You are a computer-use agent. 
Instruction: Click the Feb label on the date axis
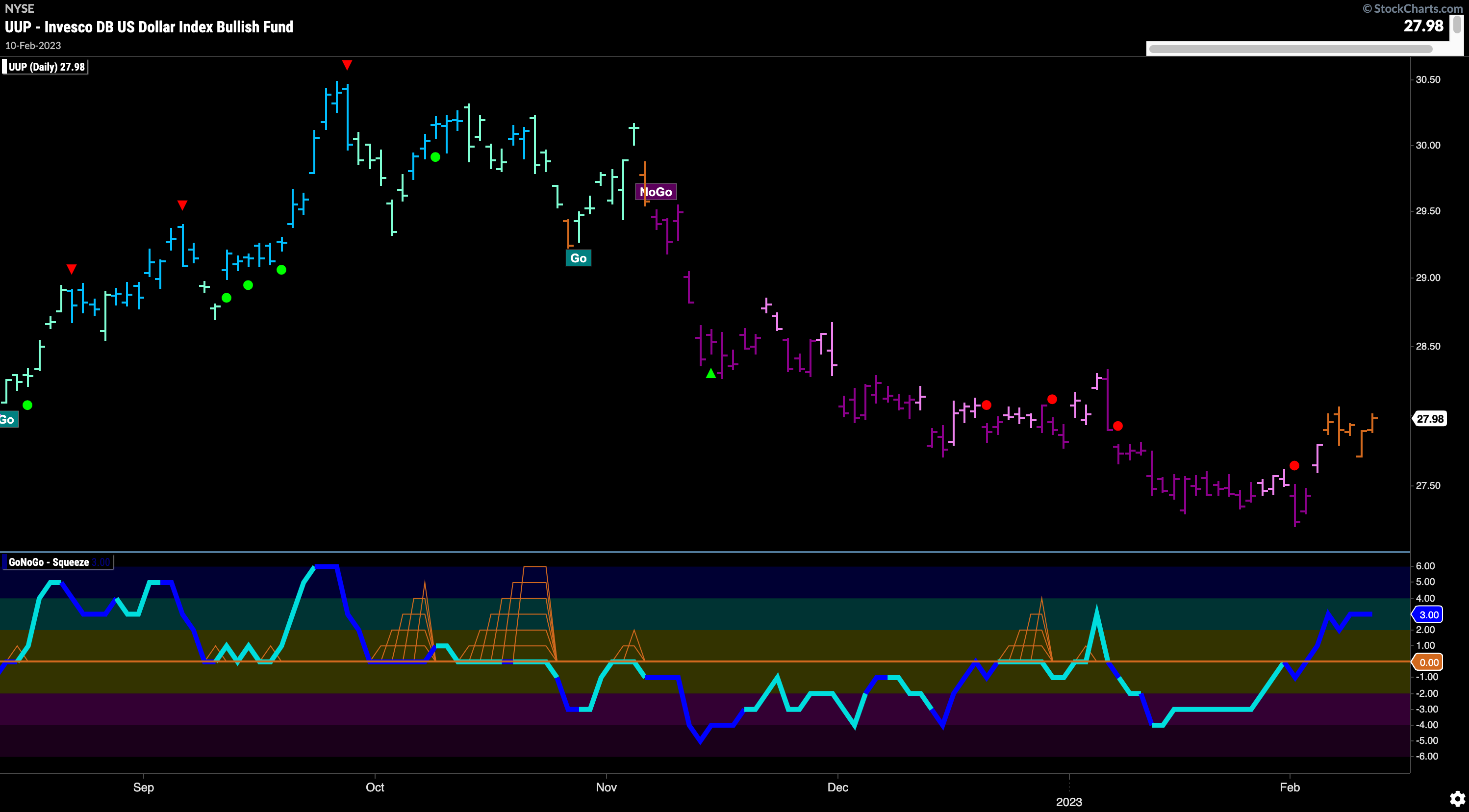(x=1290, y=787)
